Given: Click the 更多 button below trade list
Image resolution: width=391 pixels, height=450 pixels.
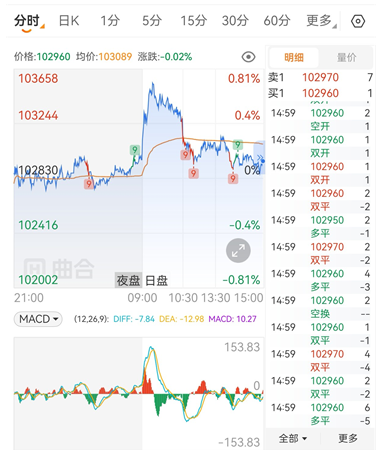Looking at the screenshot, I should 348,438.
